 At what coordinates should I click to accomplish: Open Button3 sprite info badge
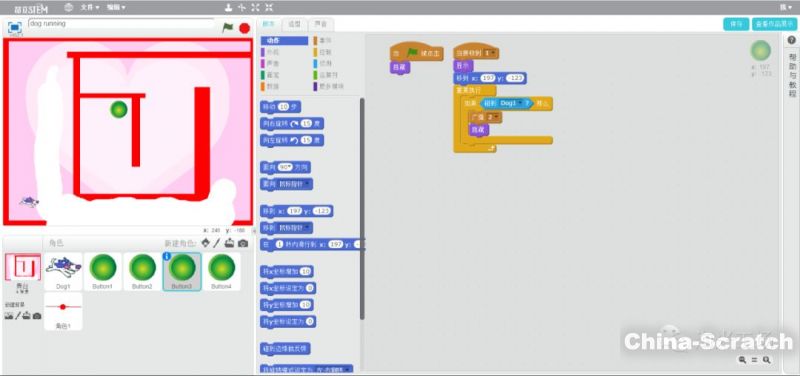coord(167,256)
